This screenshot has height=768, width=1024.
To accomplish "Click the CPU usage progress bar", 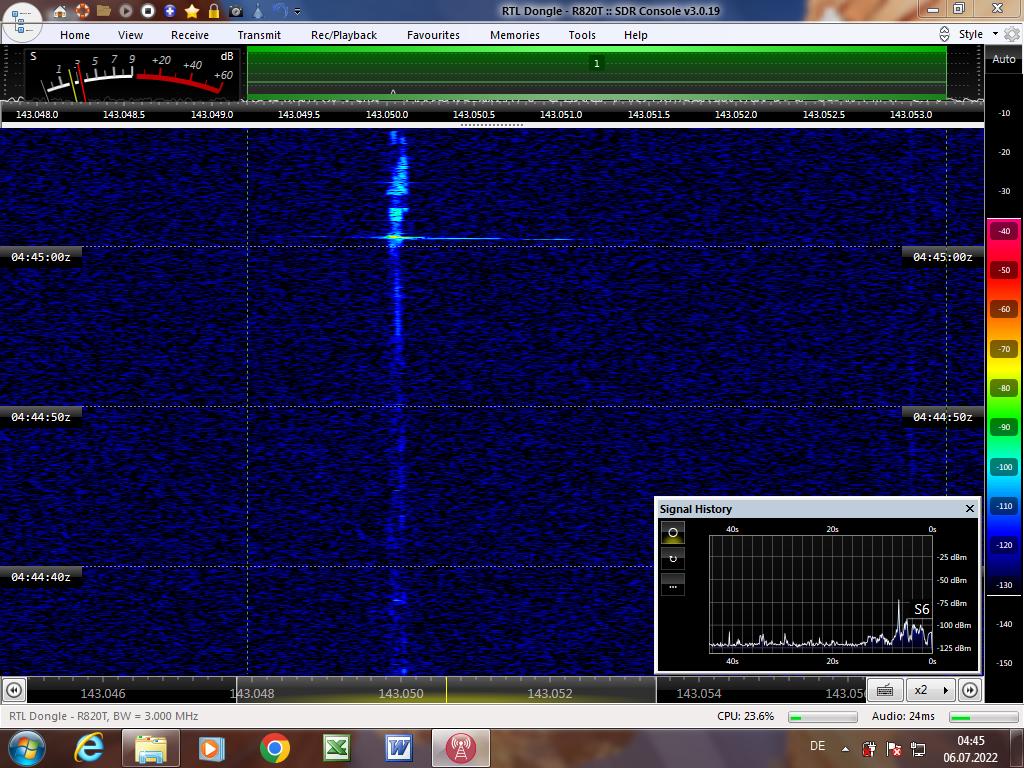I will (823, 717).
